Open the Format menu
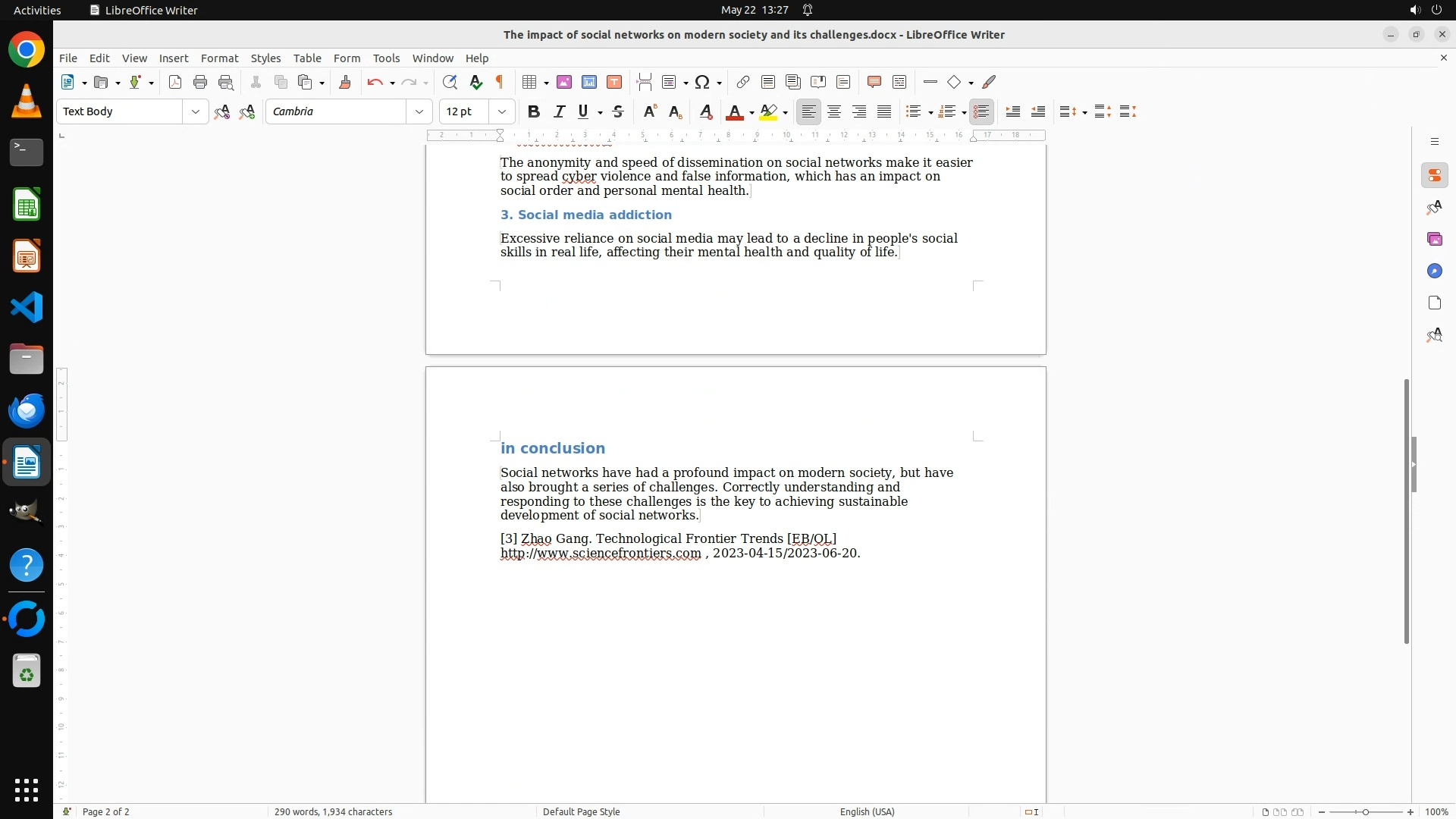The image size is (1456, 819). (219, 58)
